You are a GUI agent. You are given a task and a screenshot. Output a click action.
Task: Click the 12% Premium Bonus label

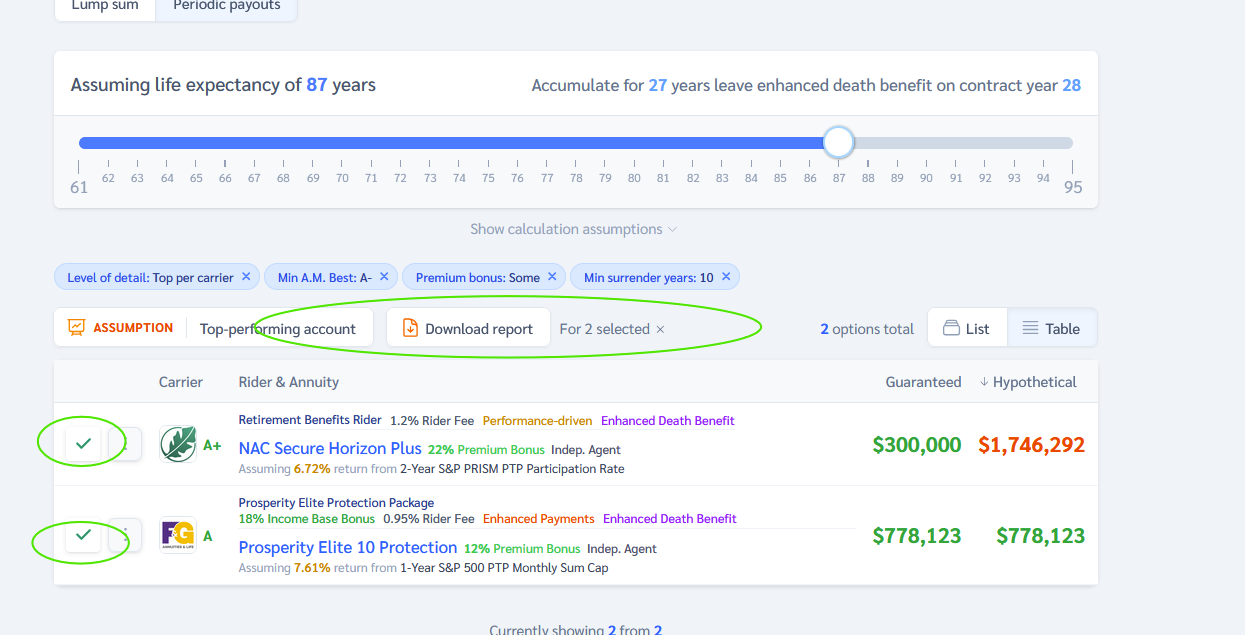[522, 549]
